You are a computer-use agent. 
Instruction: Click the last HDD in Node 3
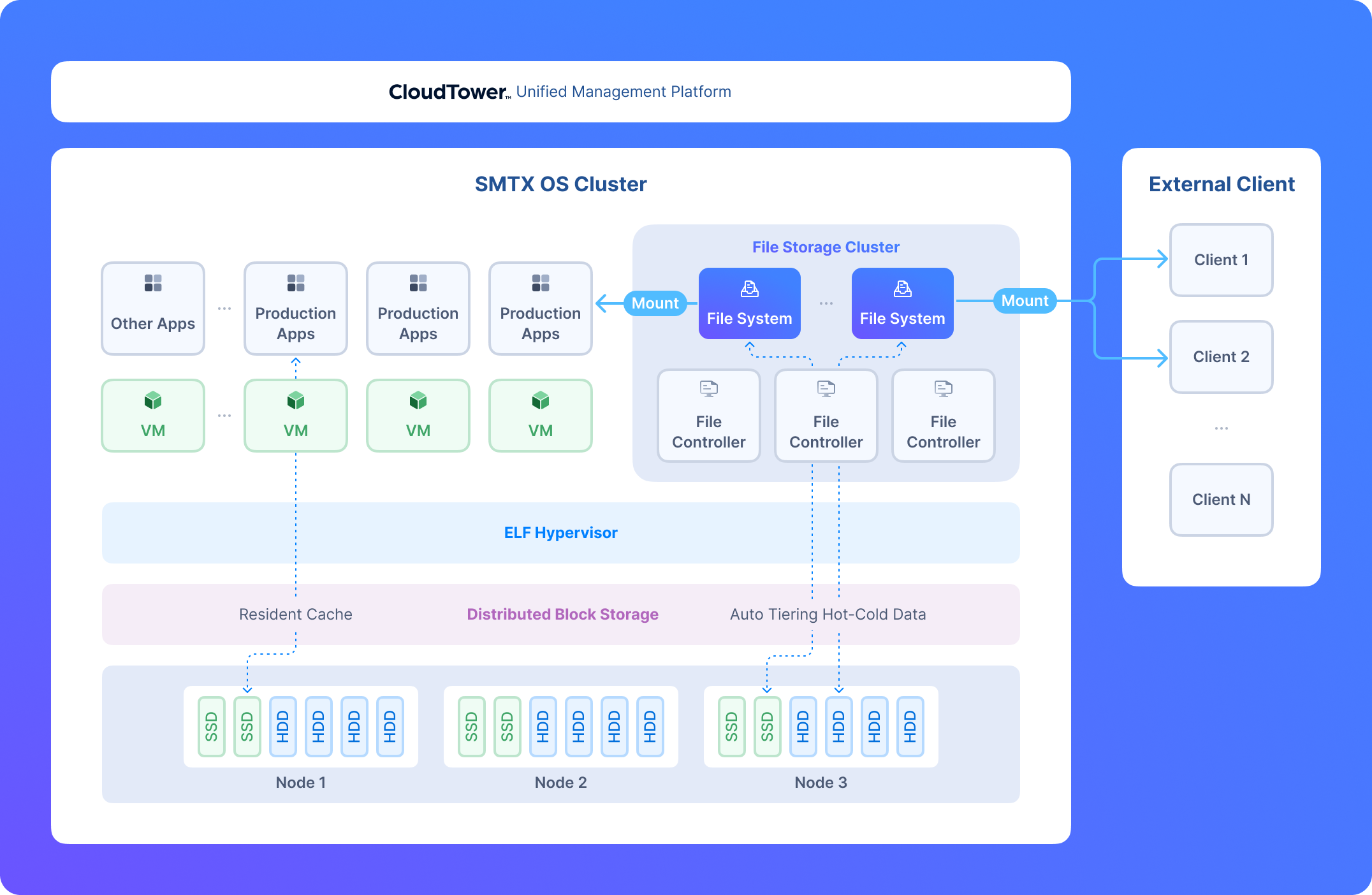tap(910, 727)
